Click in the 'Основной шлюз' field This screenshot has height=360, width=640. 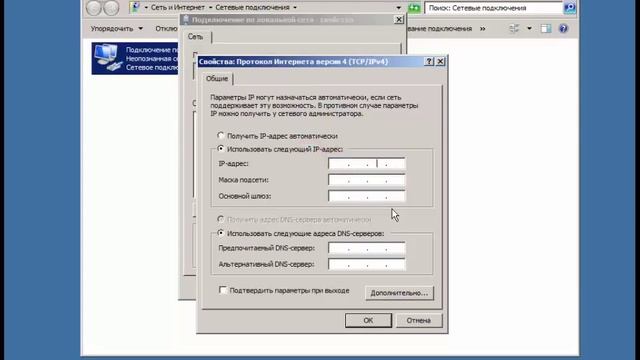click(367, 196)
